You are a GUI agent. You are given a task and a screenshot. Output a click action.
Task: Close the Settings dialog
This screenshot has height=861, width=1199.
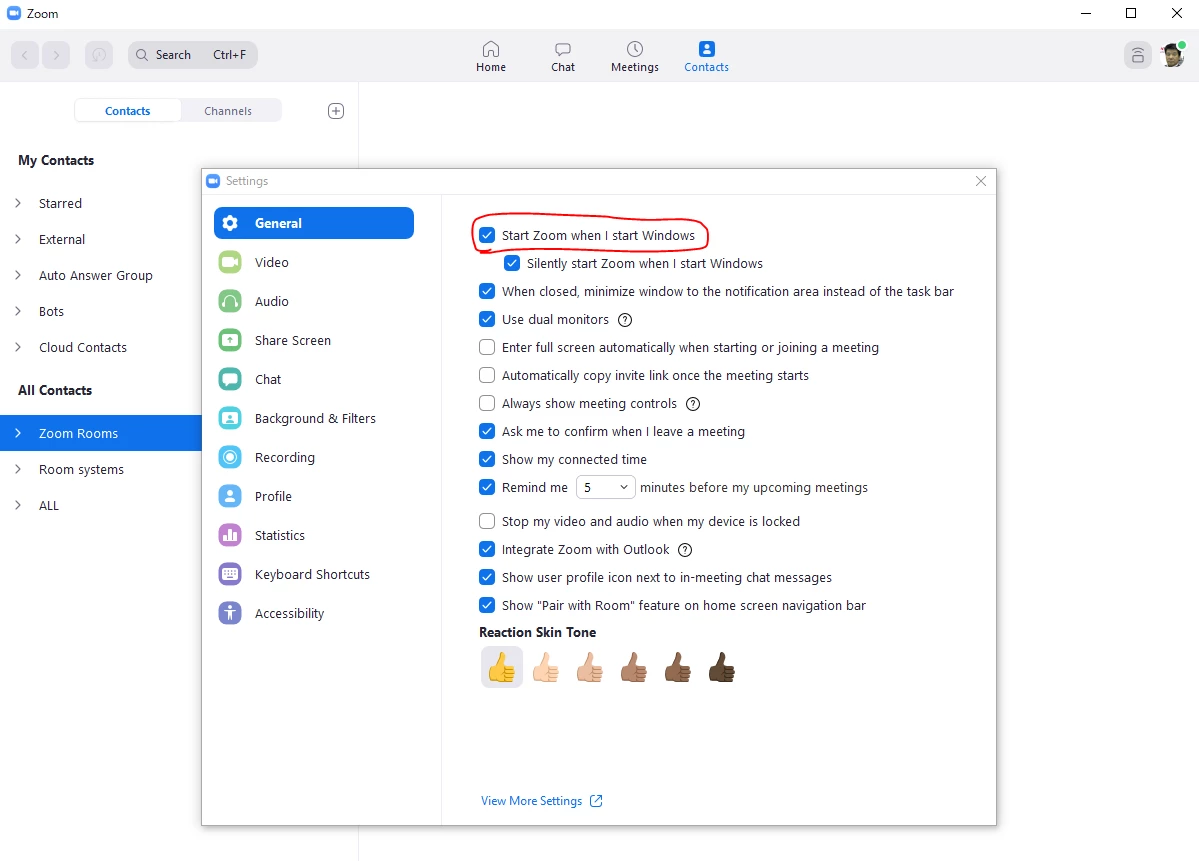981,181
